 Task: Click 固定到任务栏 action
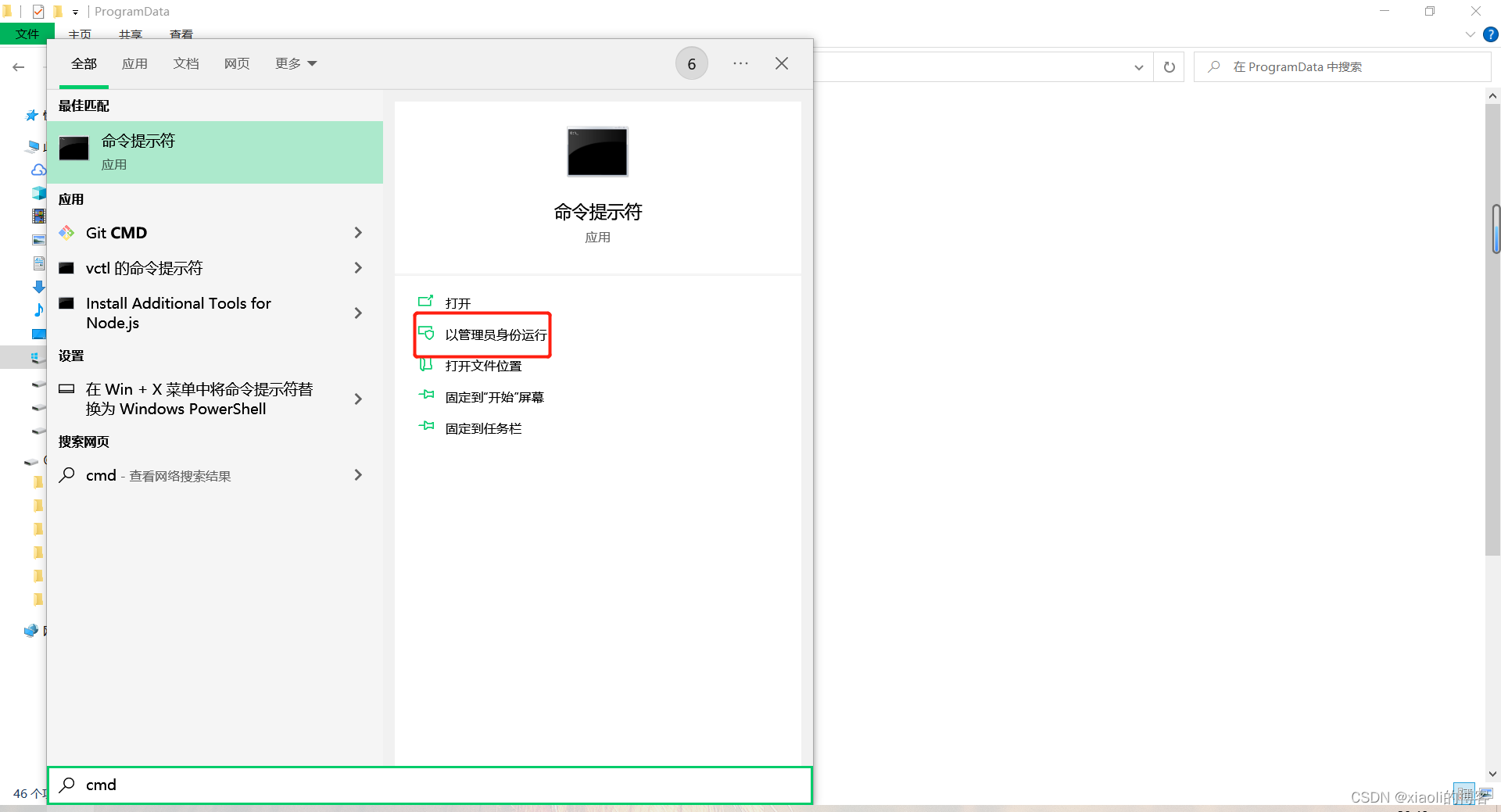click(x=483, y=428)
